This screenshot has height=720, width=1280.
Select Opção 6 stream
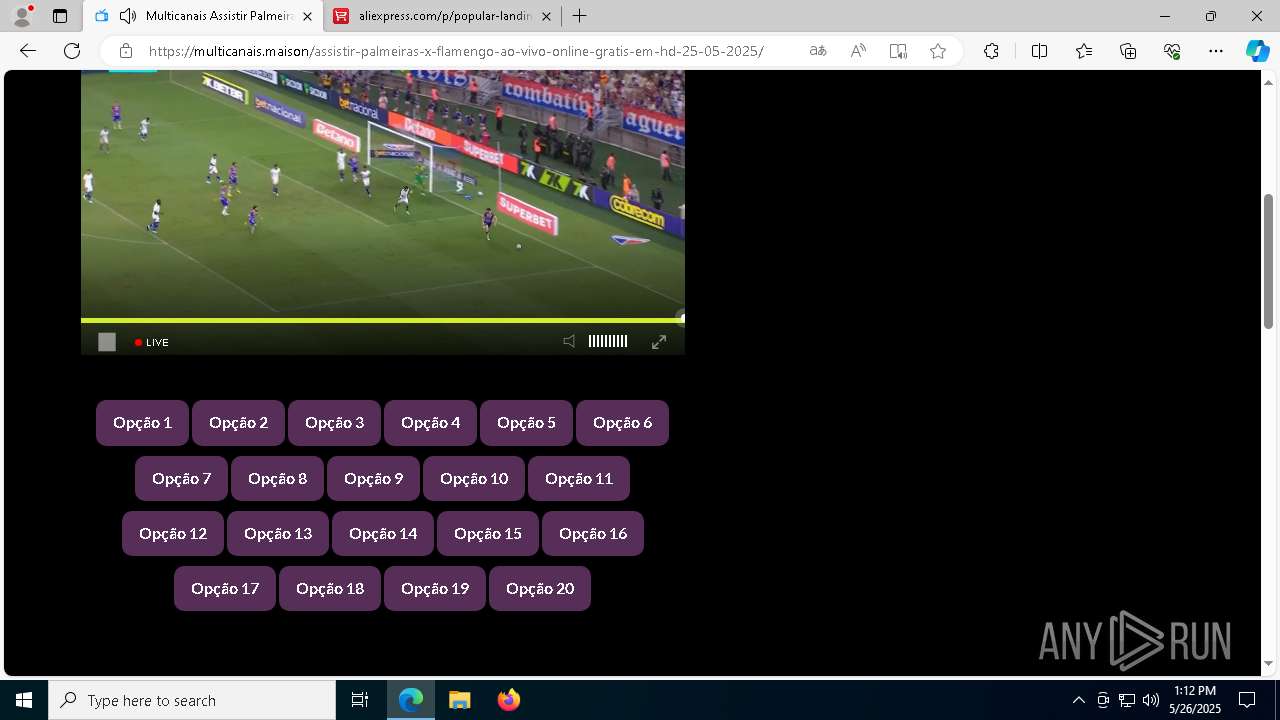[622, 422]
